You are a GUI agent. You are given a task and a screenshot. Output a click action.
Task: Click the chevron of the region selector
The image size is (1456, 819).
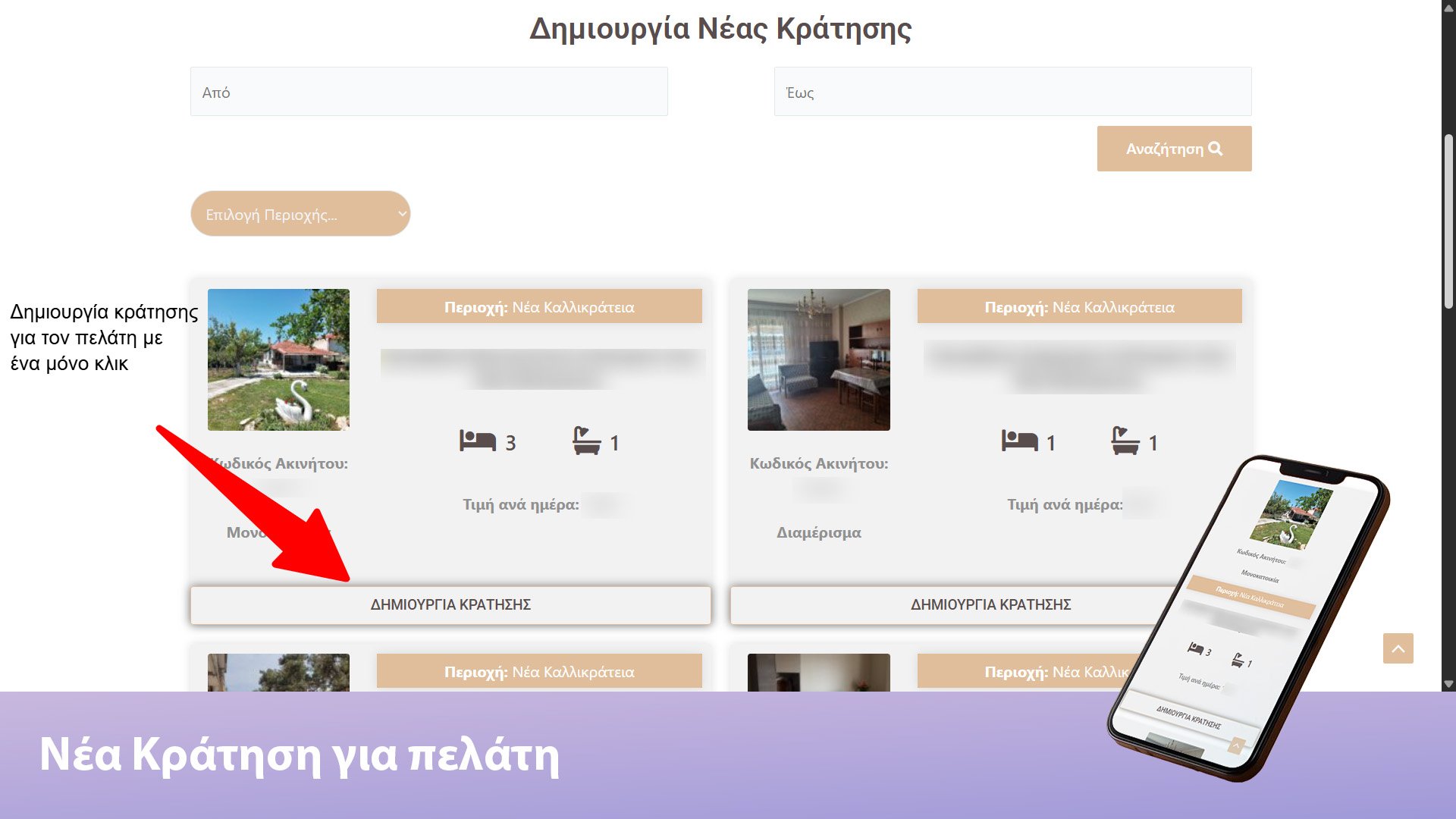tap(401, 214)
